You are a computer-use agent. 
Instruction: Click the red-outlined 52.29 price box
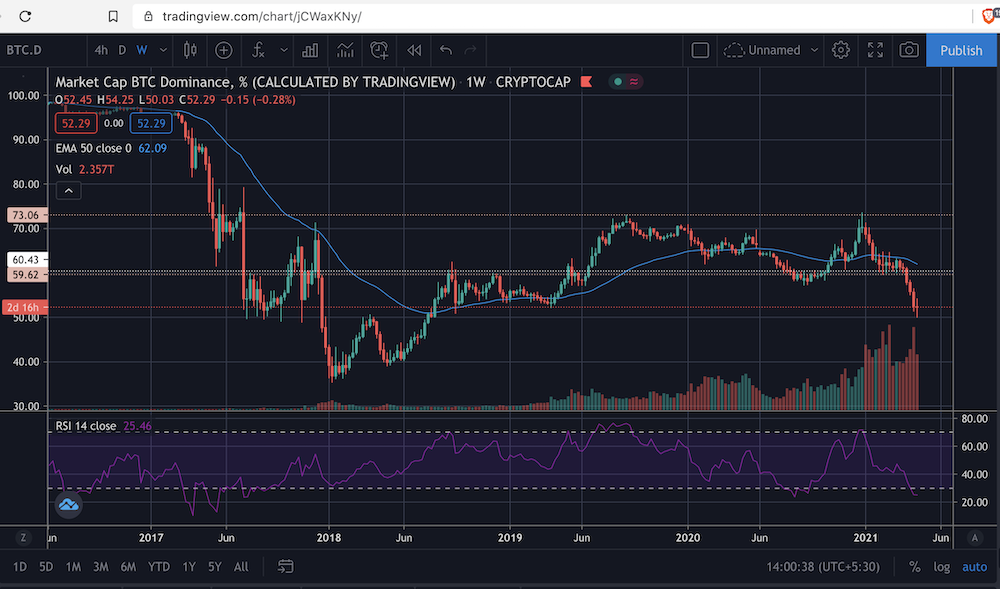pyautogui.click(x=76, y=123)
